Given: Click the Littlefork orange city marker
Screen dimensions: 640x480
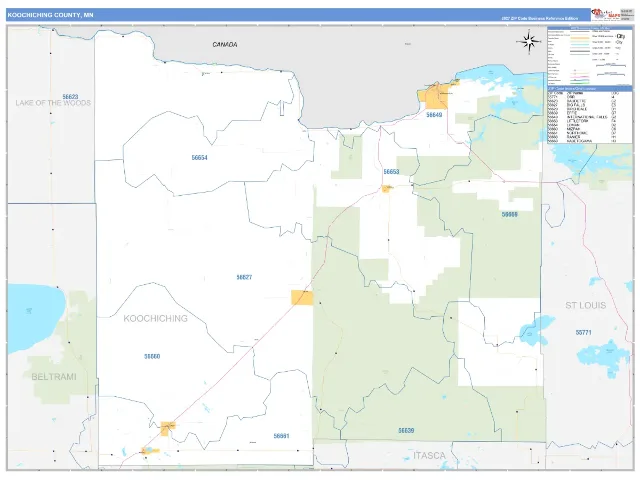Looking at the screenshot, I should [x=386, y=188].
